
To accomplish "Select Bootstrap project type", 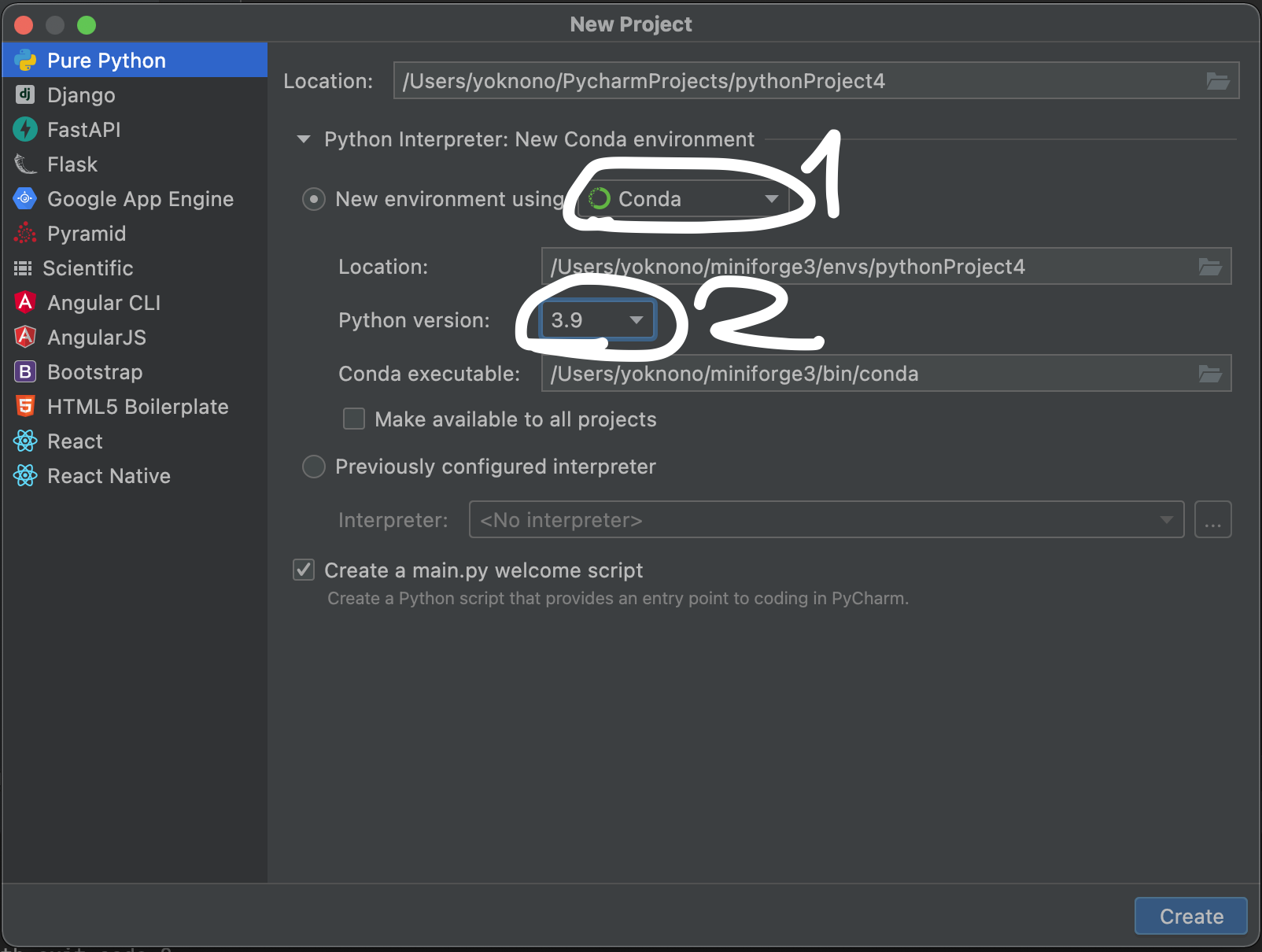I will [x=135, y=372].
